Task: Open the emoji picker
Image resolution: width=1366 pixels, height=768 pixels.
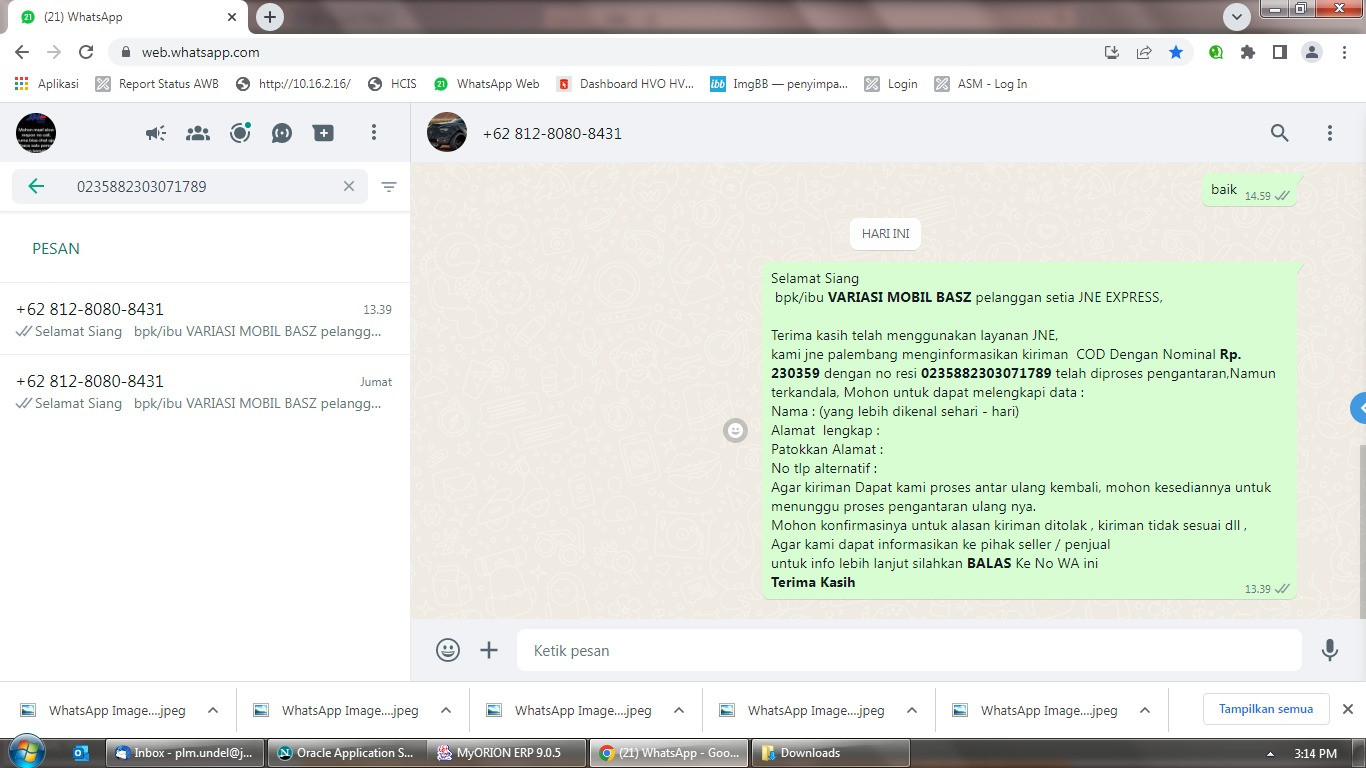Action: [448, 650]
